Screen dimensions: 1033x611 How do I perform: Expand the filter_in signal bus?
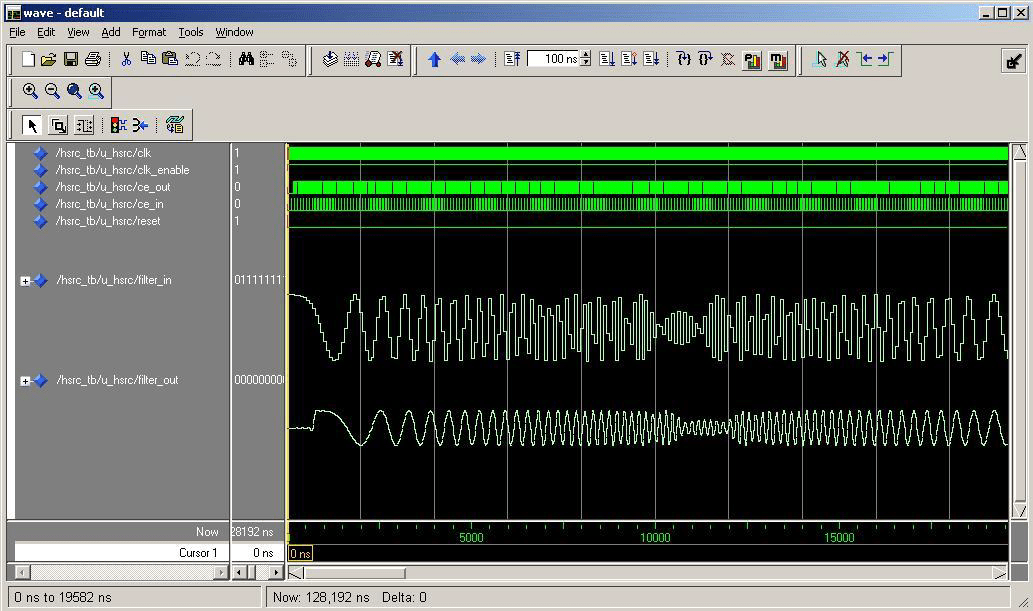click(x=25, y=281)
